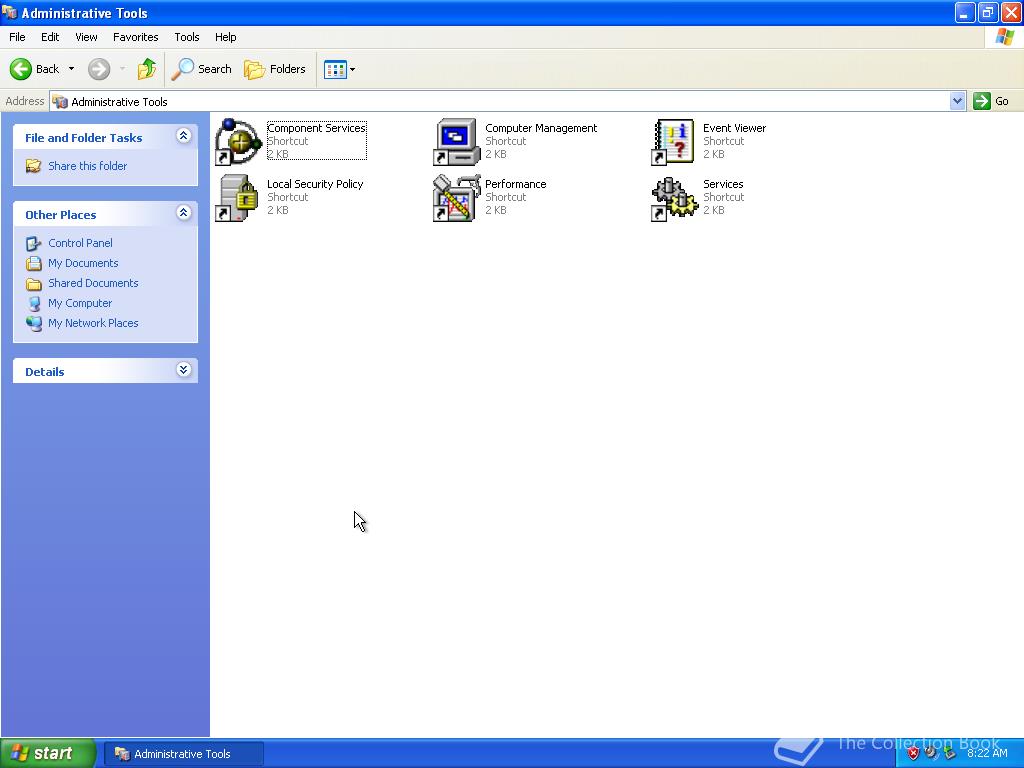Click the Event Viewer label text

[x=735, y=128]
